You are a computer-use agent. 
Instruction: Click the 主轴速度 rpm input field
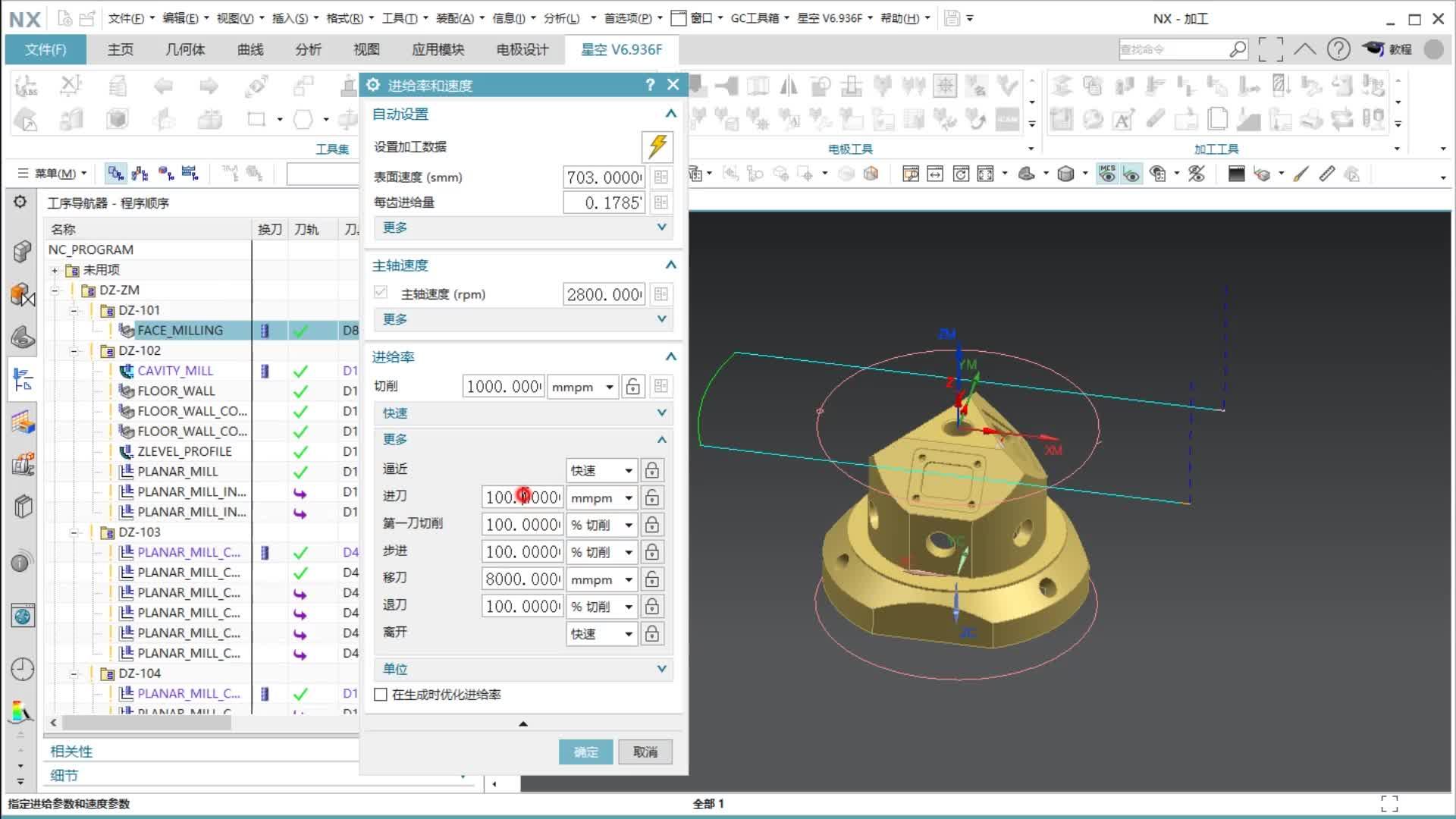pyautogui.click(x=604, y=294)
